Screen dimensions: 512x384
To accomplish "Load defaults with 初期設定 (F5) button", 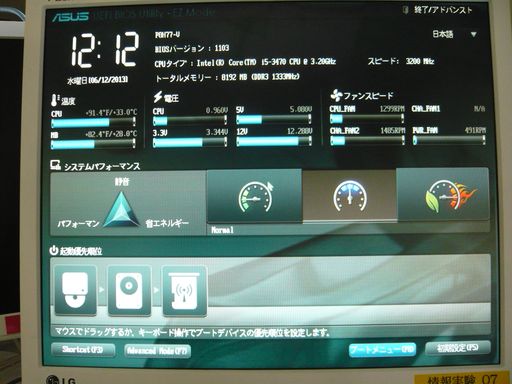I will (458, 348).
